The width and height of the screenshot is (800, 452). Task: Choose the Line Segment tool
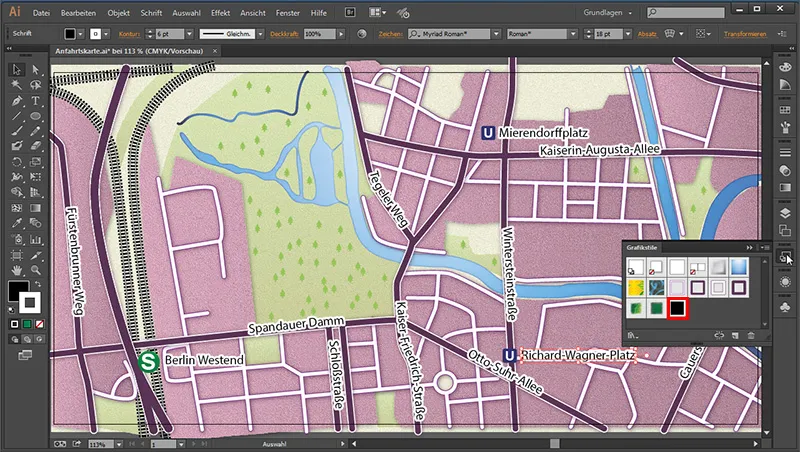click(x=17, y=116)
